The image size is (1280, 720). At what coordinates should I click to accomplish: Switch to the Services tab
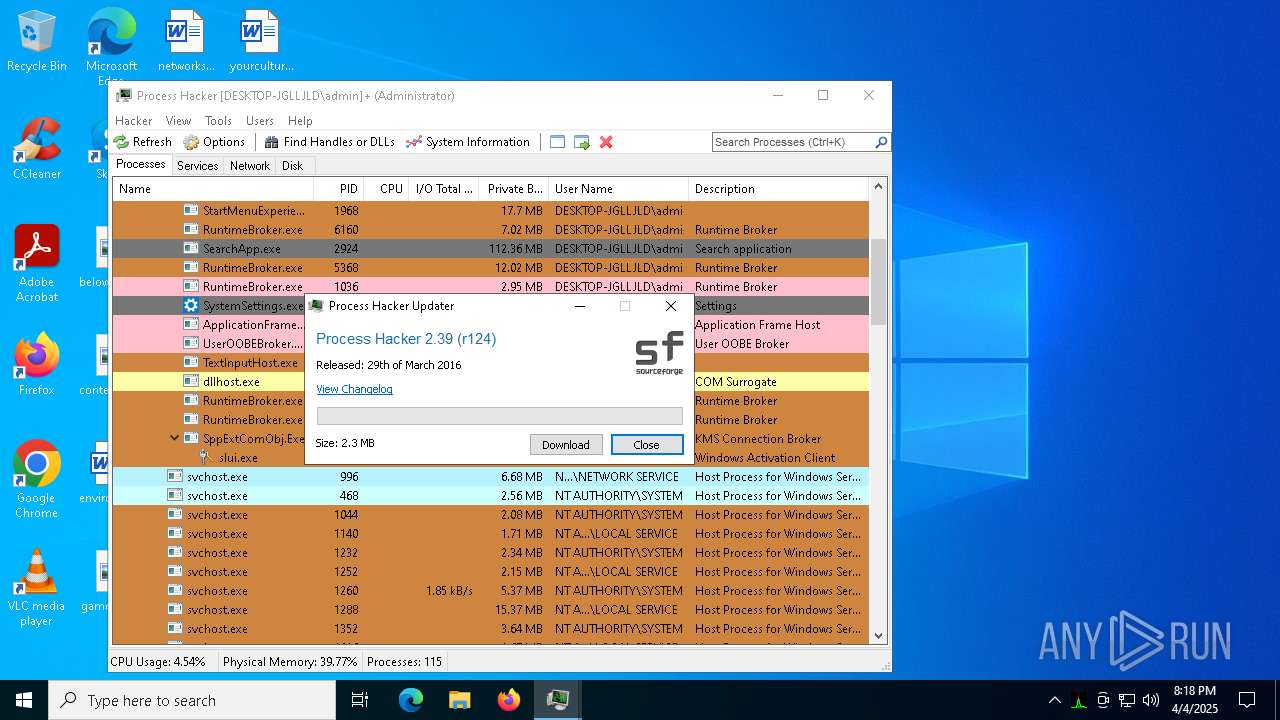pyautogui.click(x=198, y=166)
